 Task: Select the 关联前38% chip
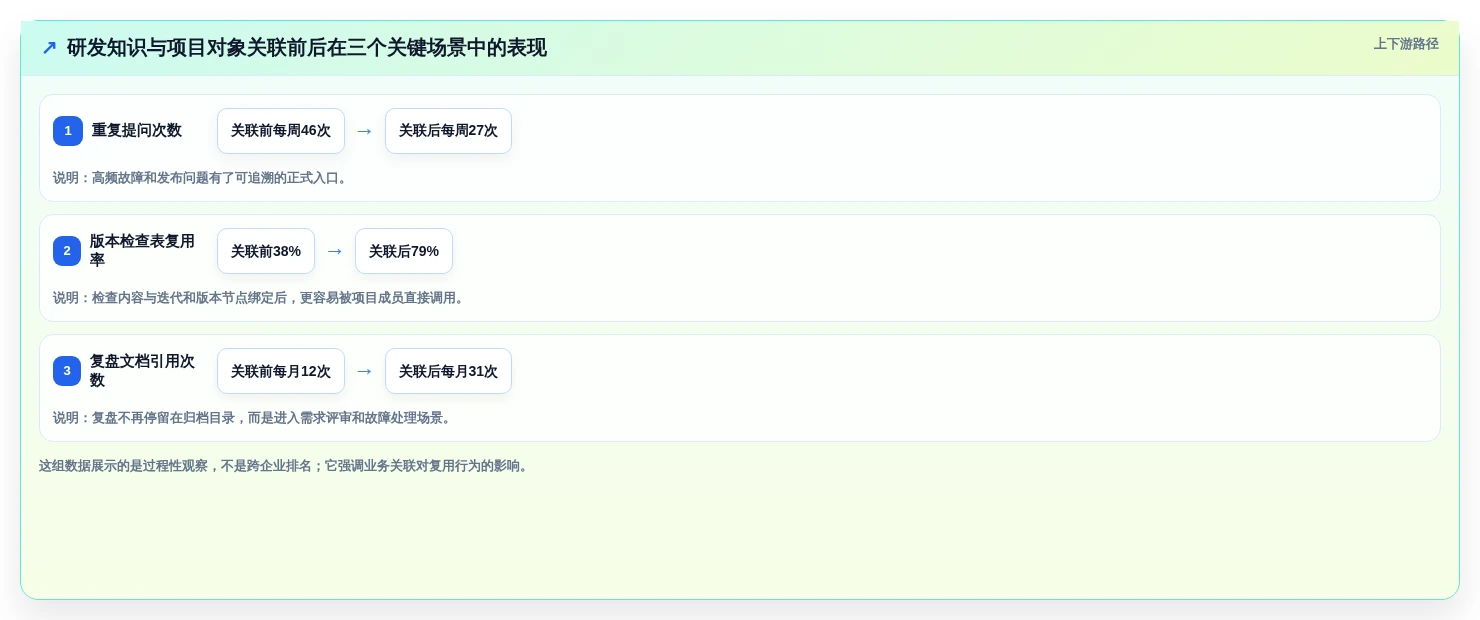pyautogui.click(x=266, y=251)
